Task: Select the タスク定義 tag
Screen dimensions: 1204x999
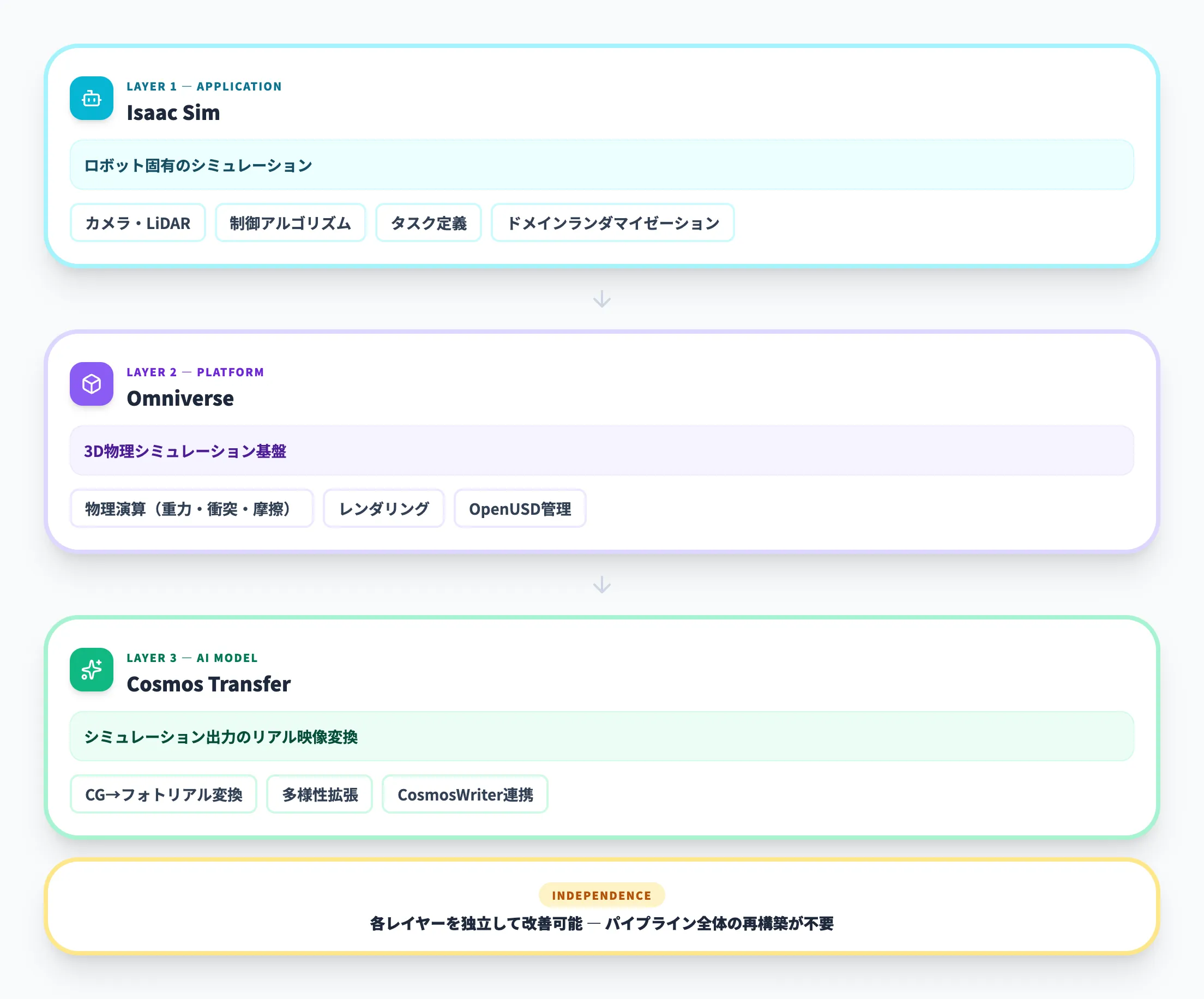Action: coord(428,223)
